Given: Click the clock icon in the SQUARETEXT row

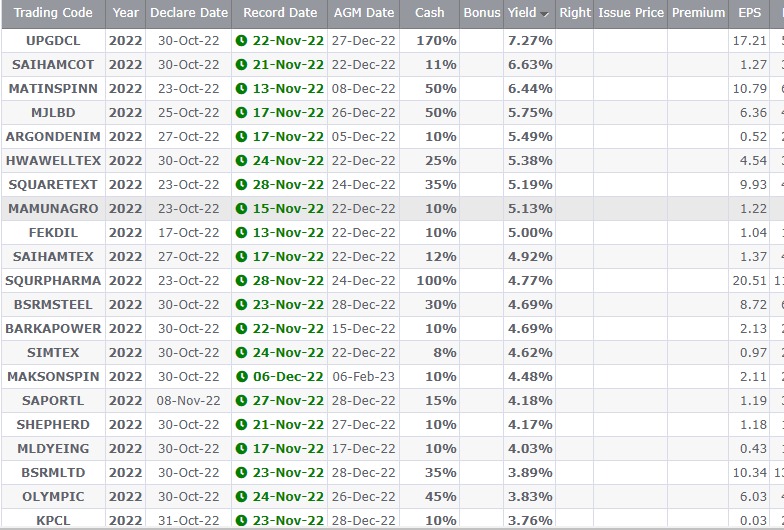Looking at the screenshot, I should (x=241, y=185).
